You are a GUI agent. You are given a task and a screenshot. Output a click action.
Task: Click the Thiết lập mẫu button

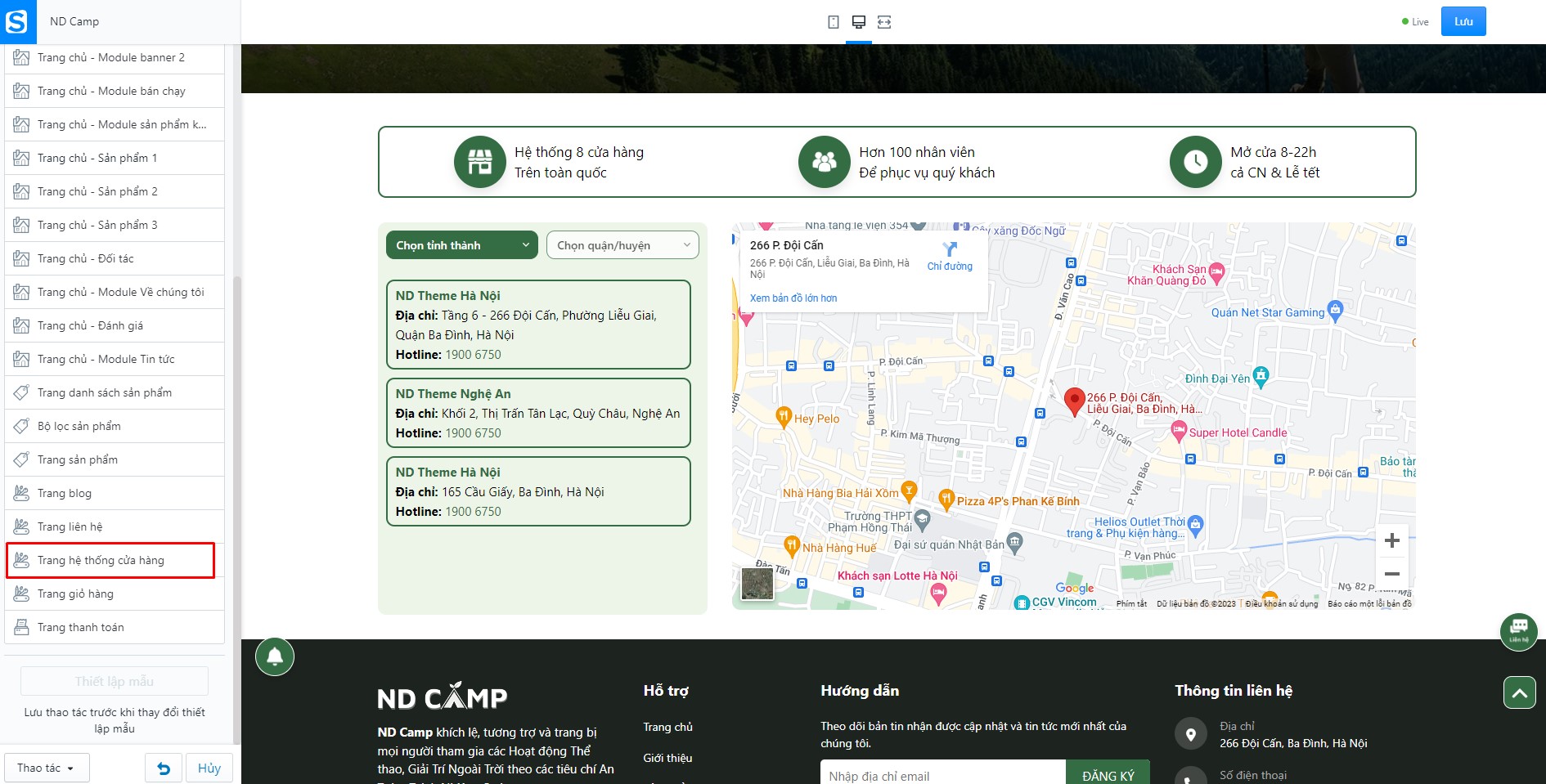coord(115,681)
